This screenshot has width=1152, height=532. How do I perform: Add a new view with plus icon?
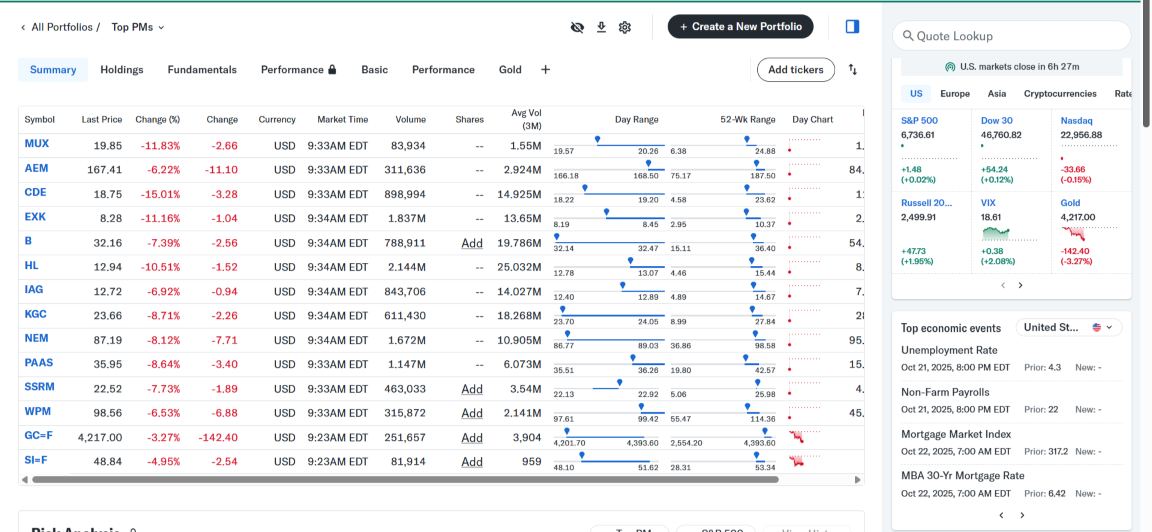click(545, 70)
